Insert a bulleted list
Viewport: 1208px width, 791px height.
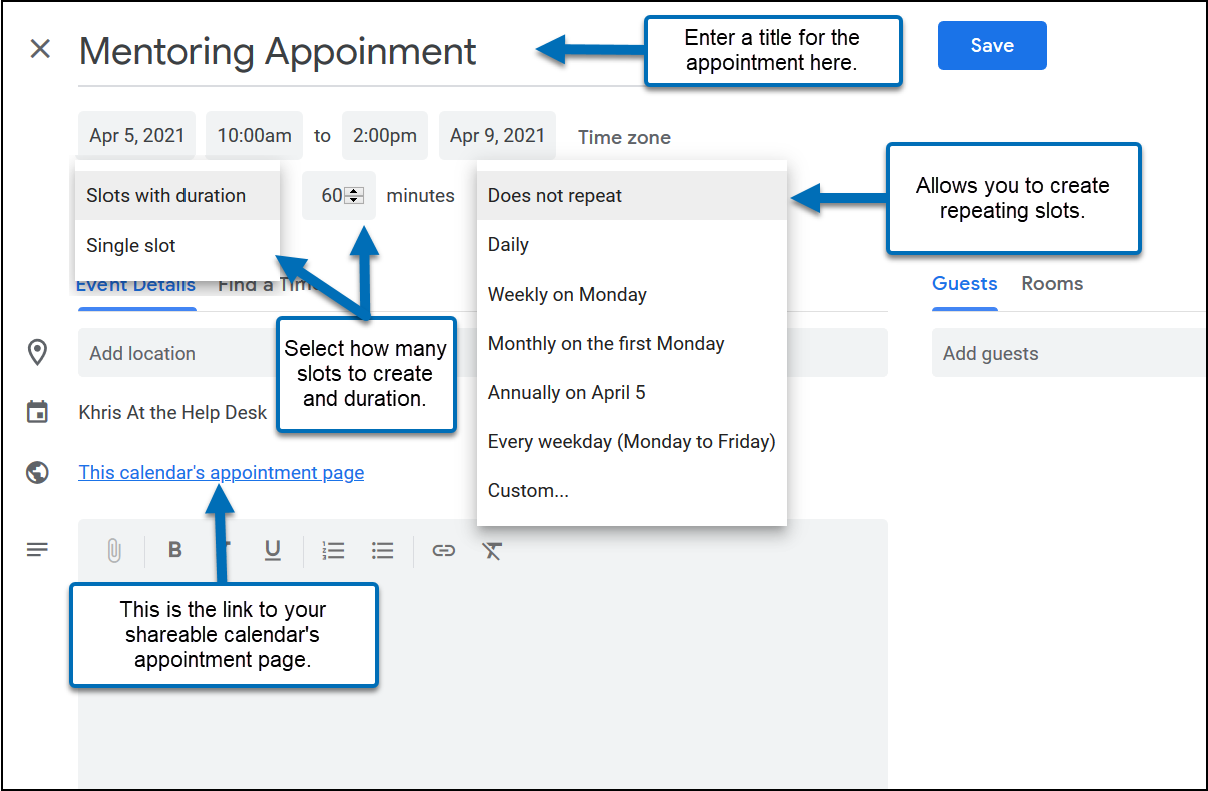click(382, 550)
